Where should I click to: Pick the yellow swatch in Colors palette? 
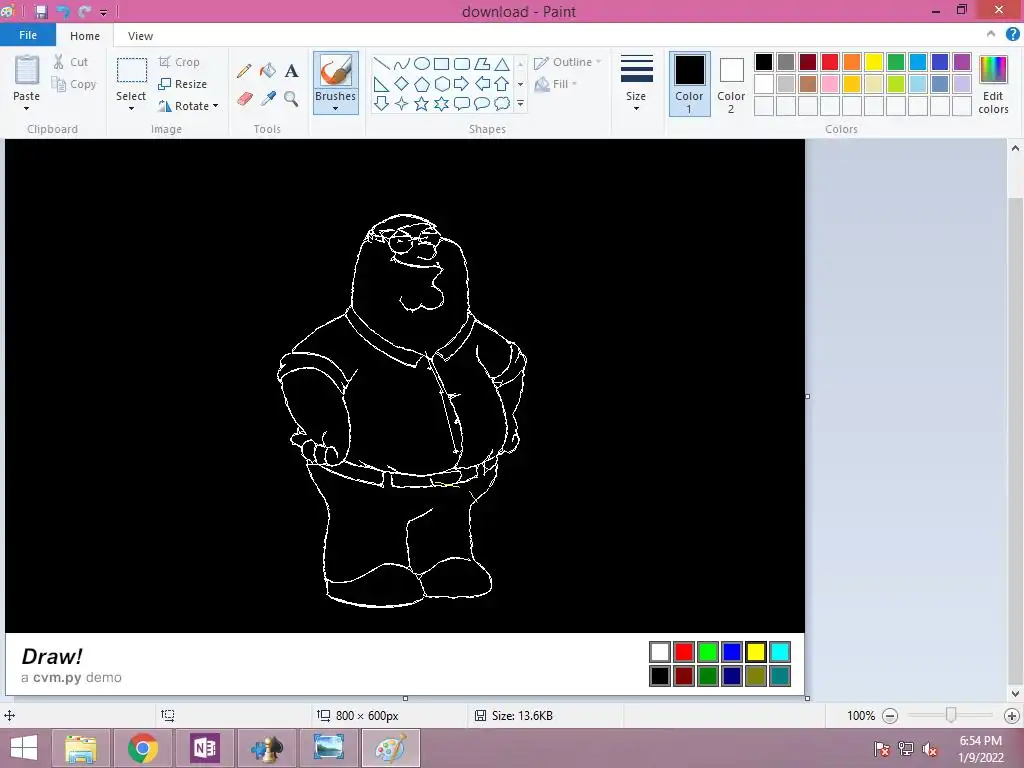pyautogui.click(x=874, y=62)
